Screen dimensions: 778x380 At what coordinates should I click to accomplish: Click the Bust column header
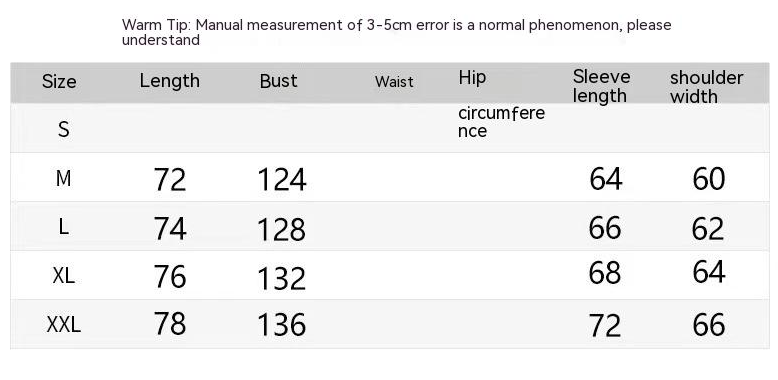pyautogui.click(x=278, y=81)
